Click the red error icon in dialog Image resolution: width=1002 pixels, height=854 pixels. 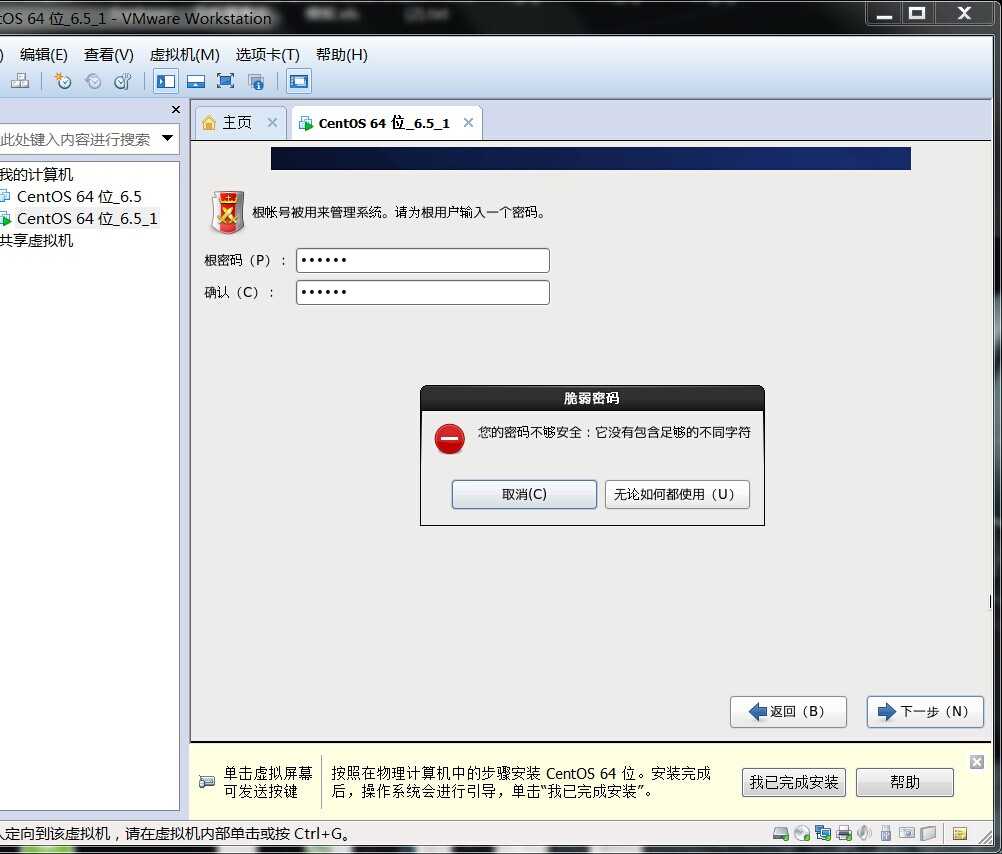tap(449, 439)
